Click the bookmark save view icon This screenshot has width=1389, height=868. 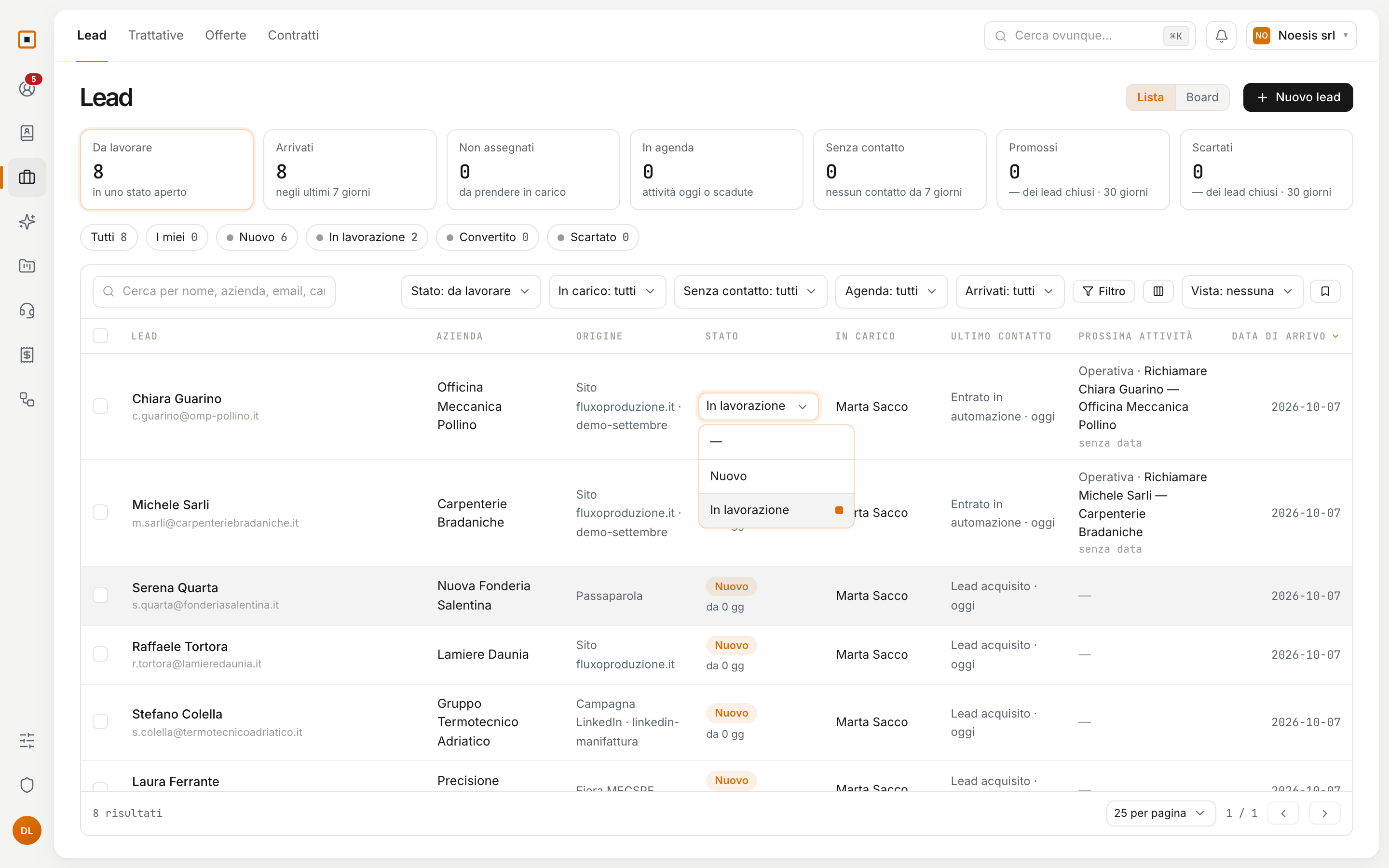coord(1325,291)
